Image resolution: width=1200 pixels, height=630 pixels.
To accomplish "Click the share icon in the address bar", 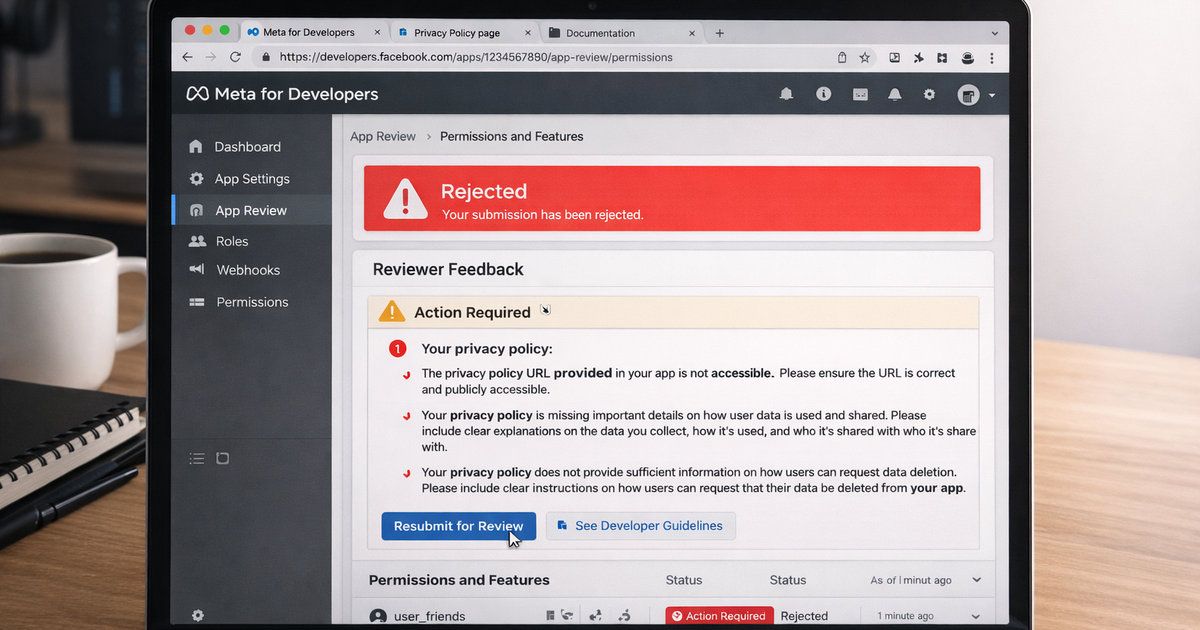I will [842, 58].
